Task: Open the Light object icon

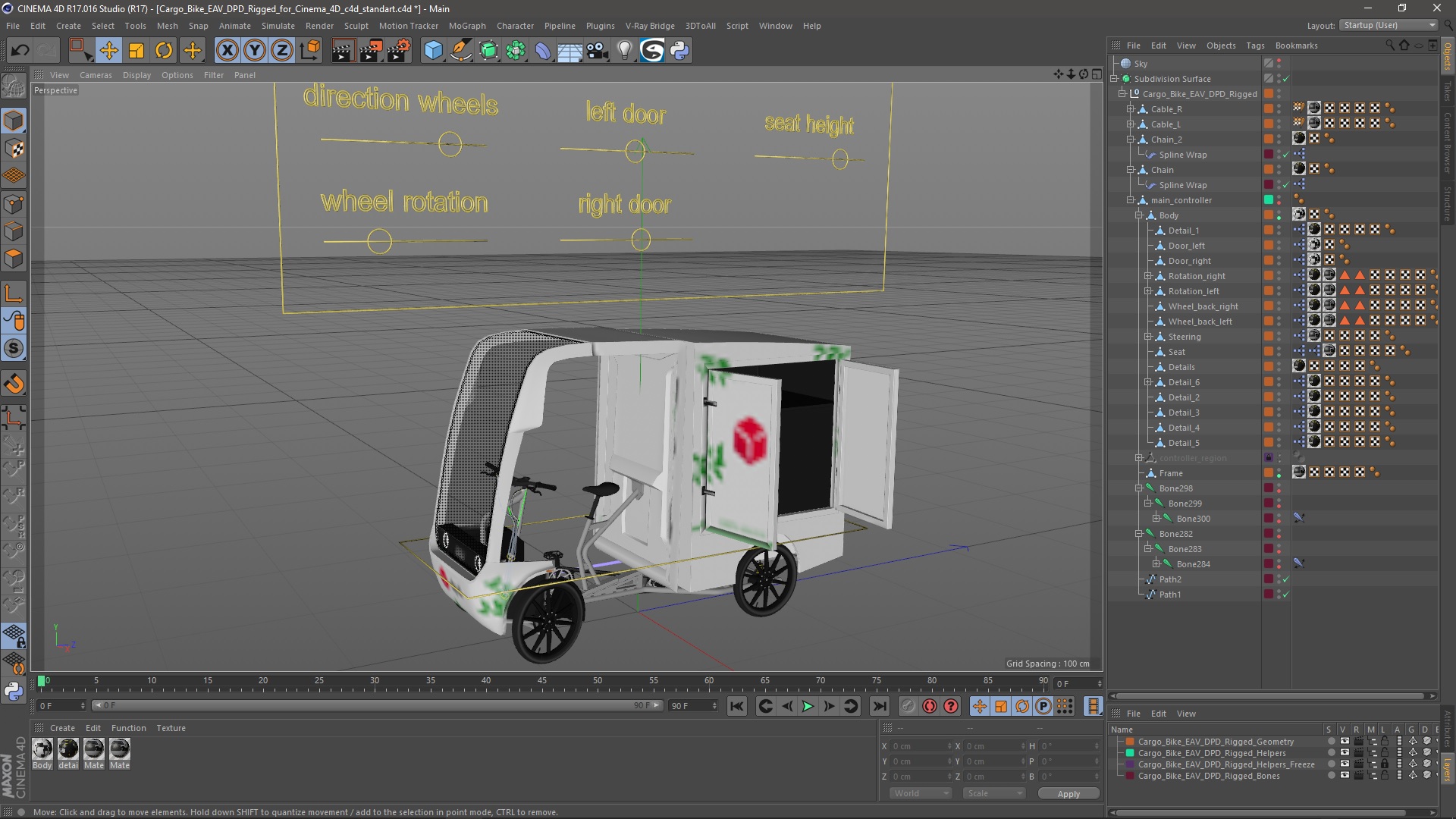Action: [624, 51]
